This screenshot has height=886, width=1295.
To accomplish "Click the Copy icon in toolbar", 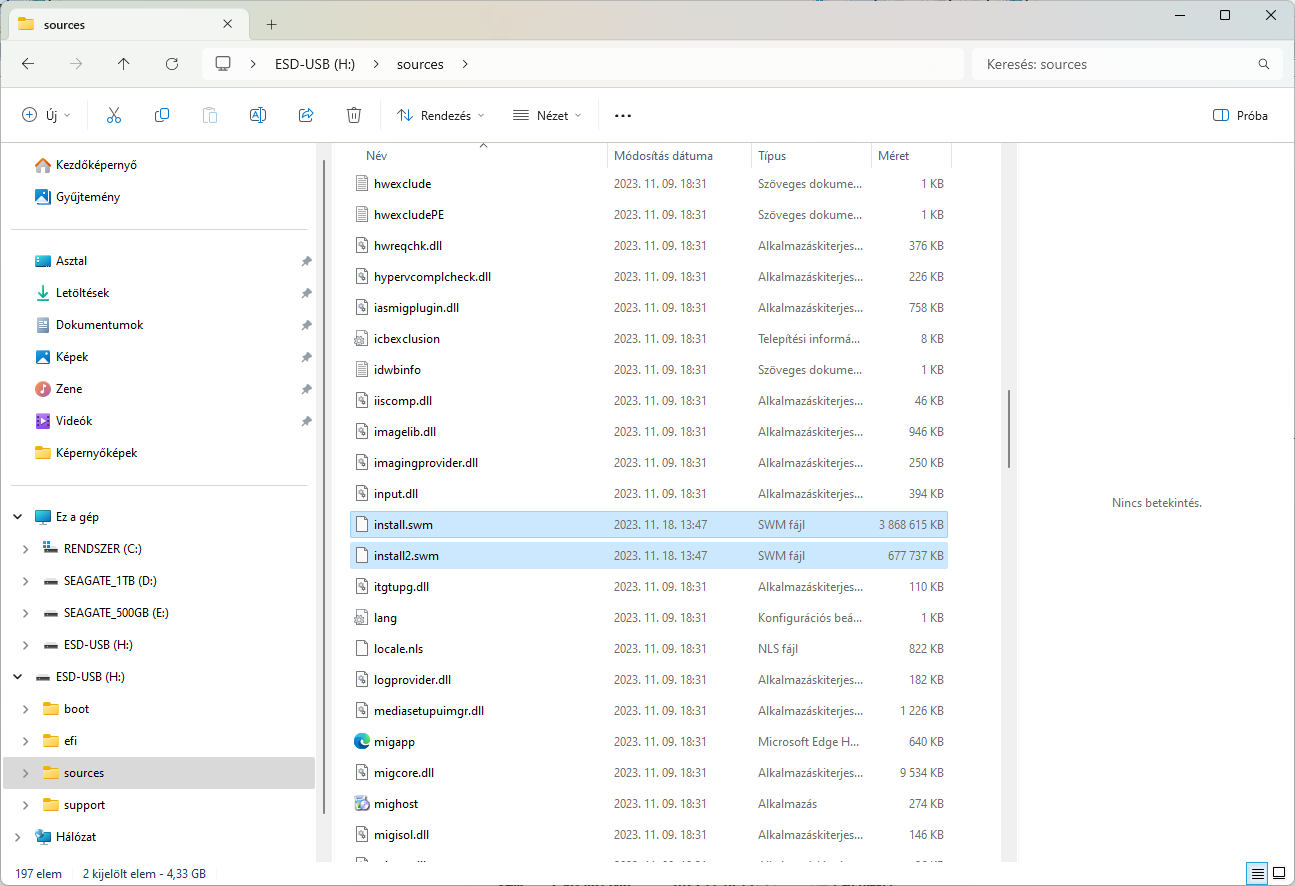I will (162, 115).
